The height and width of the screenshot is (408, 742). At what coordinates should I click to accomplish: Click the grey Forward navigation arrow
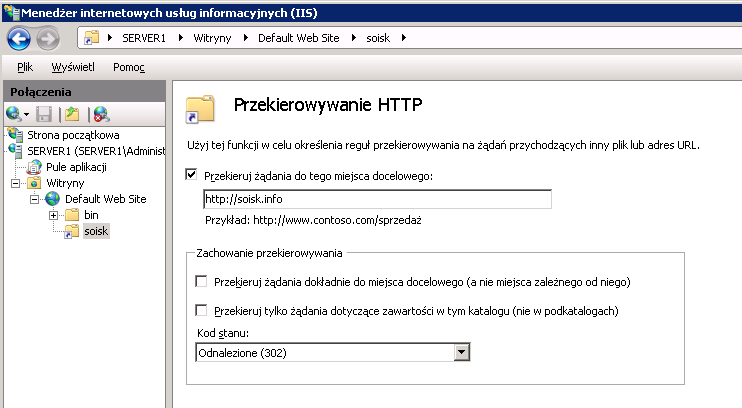click(48, 39)
